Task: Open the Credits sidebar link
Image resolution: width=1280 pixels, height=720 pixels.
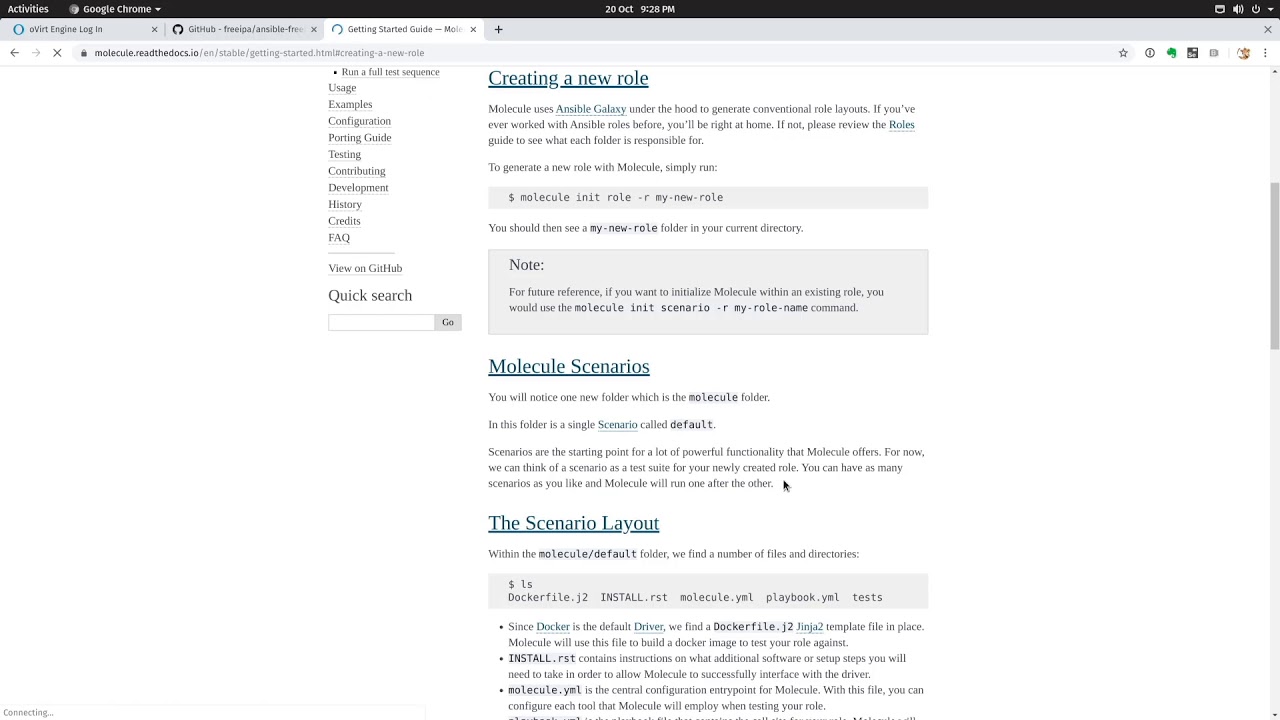Action: point(344,221)
